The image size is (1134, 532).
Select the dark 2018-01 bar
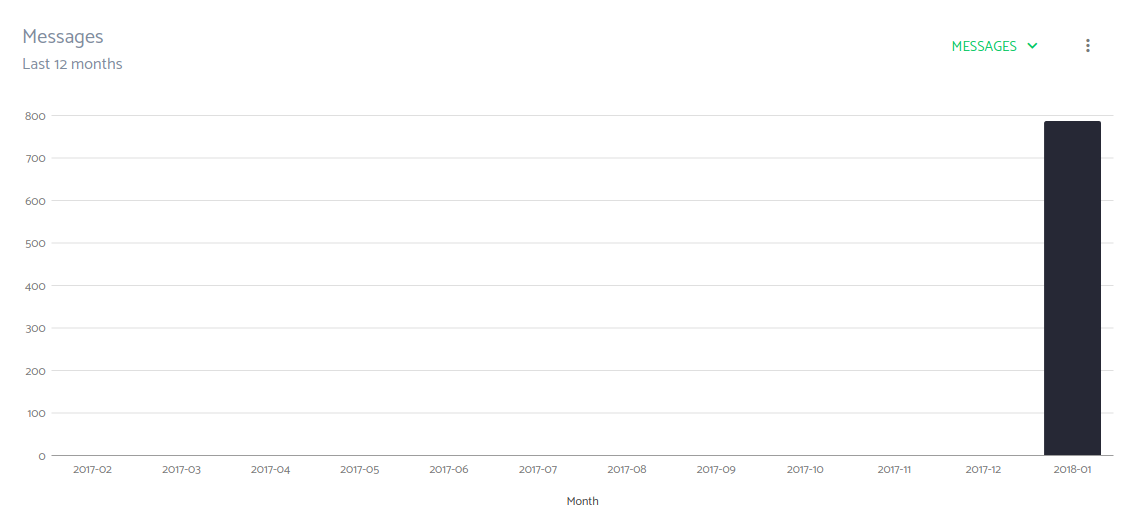tap(1072, 288)
